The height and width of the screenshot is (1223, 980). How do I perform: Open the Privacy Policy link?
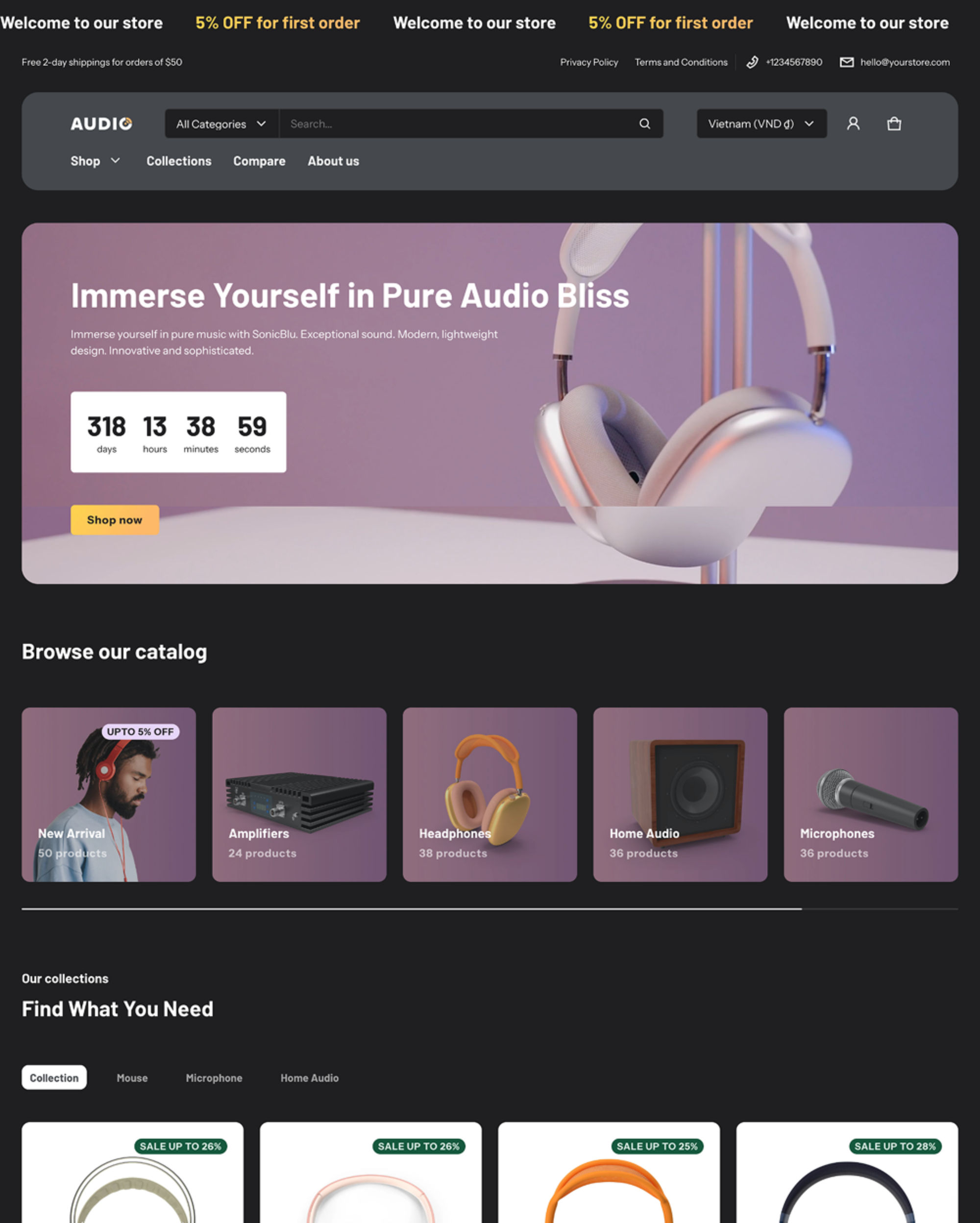[x=588, y=62]
